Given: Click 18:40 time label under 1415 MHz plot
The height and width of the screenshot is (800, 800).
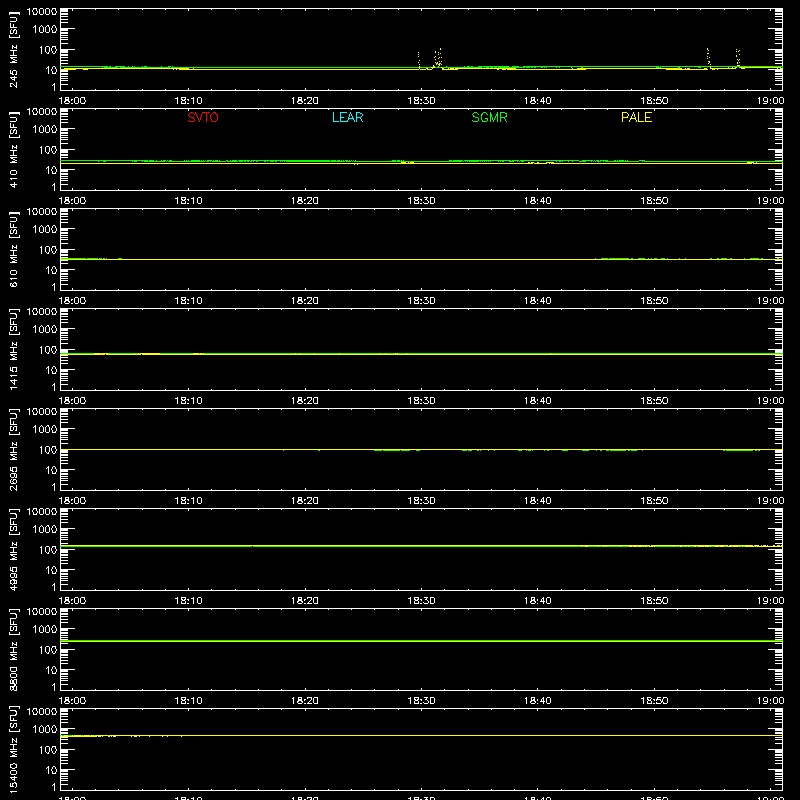Looking at the screenshot, I should tap(538, 401).
